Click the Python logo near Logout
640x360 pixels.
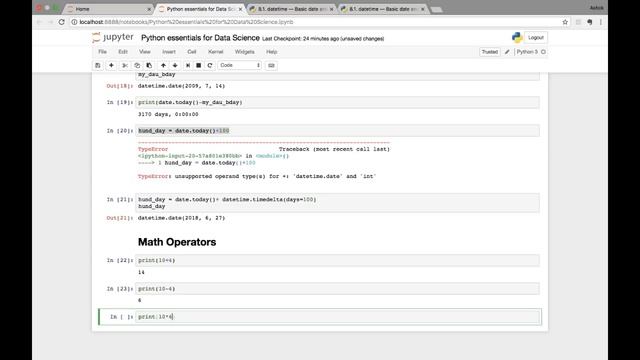[517, 38]
